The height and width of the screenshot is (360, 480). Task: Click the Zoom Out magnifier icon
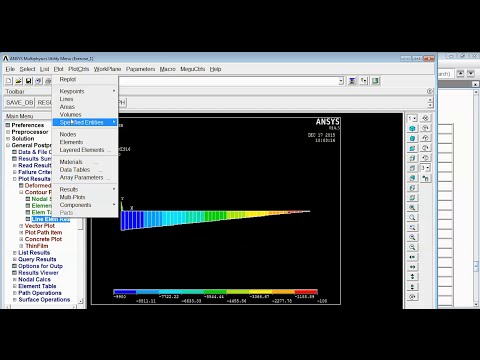(x=412, y=247)
